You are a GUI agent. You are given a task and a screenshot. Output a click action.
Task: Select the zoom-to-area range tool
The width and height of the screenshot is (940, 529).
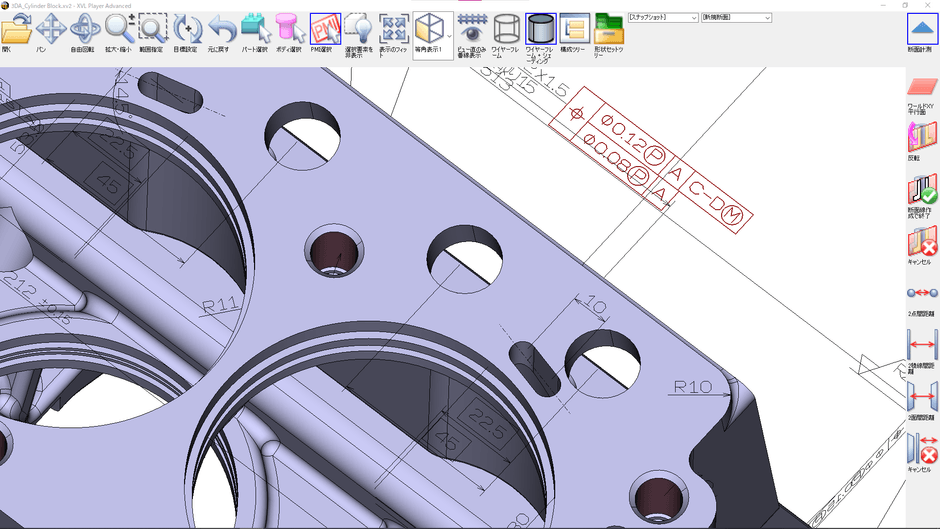point(152,31)
